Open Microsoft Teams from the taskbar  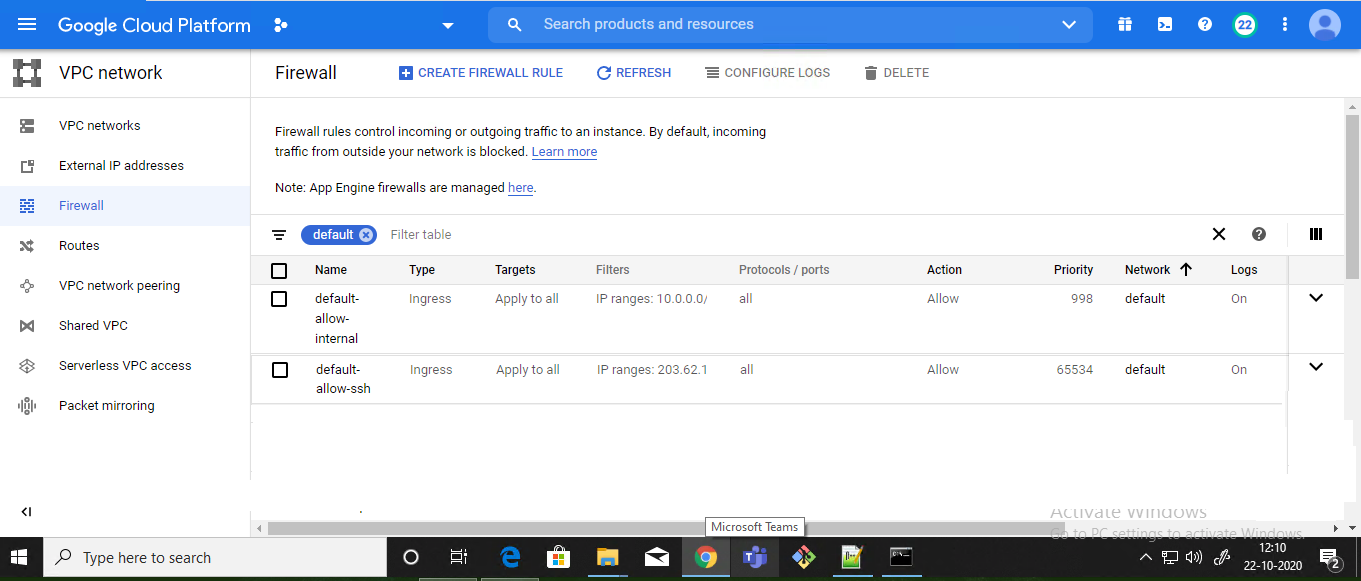(x=755, y=558)
